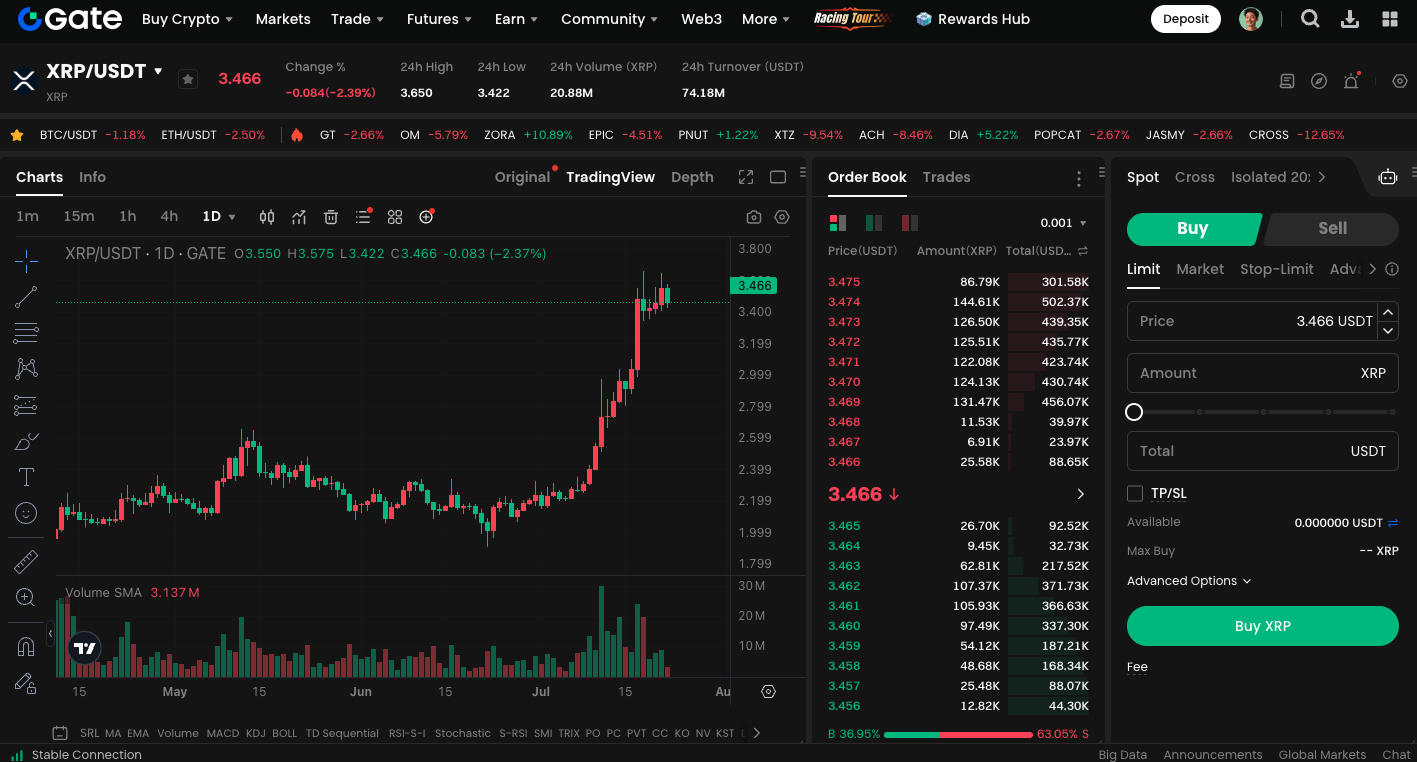The width and height of the screenshot is (1417, 762).
Task: Show combined buy and sell order book view
Action: pyautogui.click(x=838, y=223)
